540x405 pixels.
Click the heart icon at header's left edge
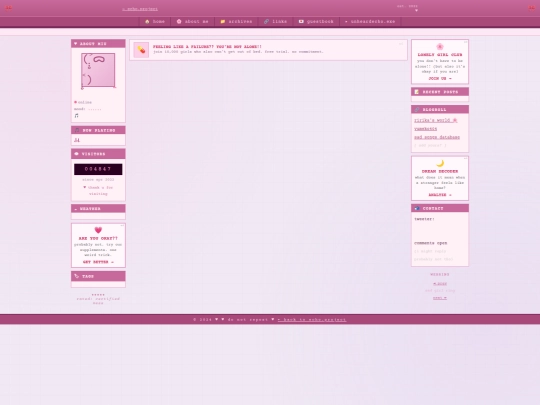click(x=8, y=8)
